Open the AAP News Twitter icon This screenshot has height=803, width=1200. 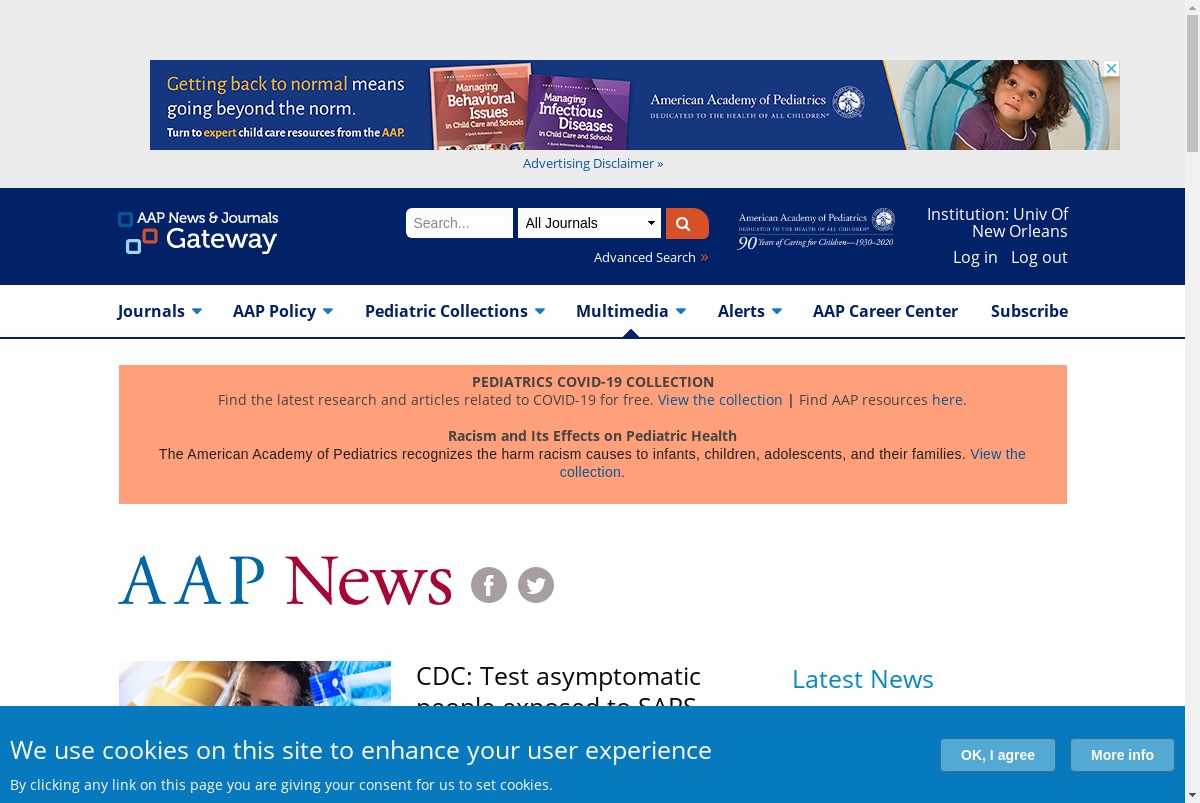point(536,585)
